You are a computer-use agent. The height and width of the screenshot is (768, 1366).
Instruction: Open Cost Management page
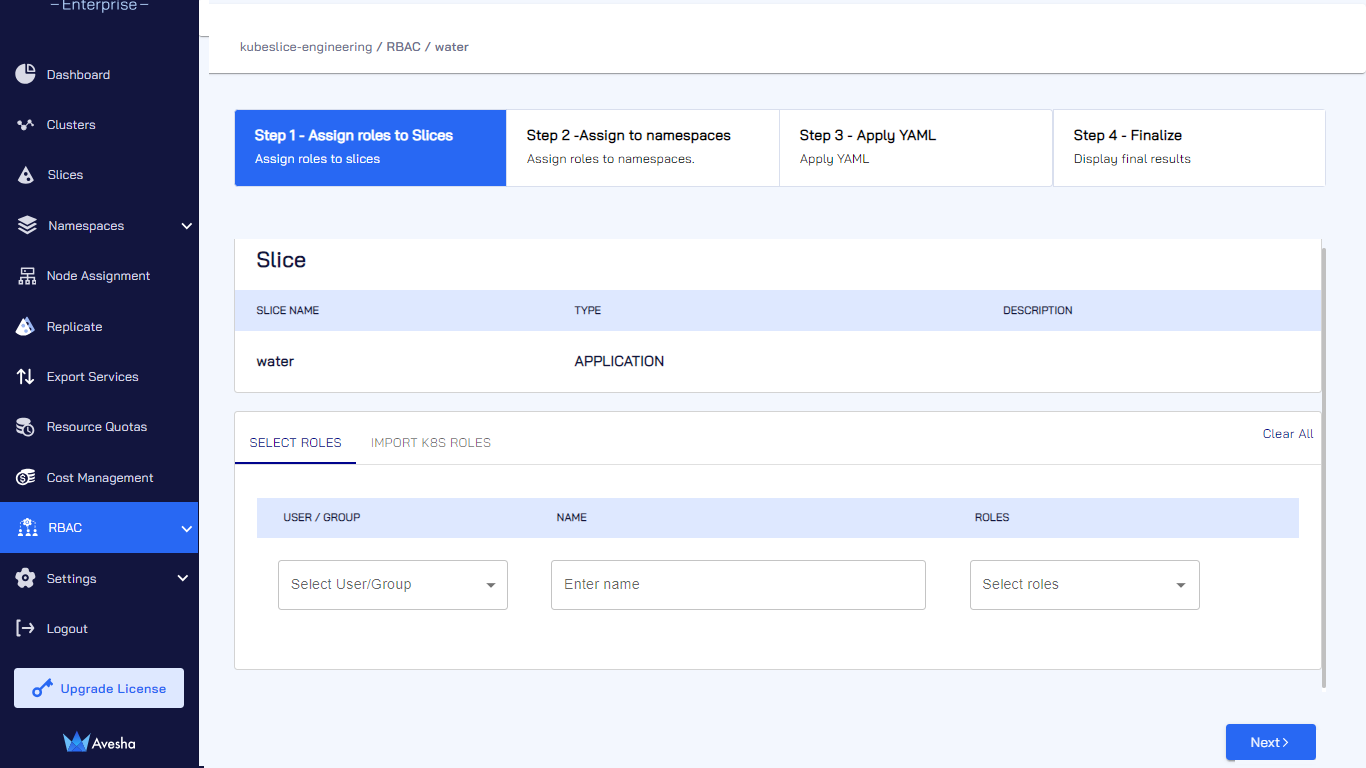click(x=99, y=478)
